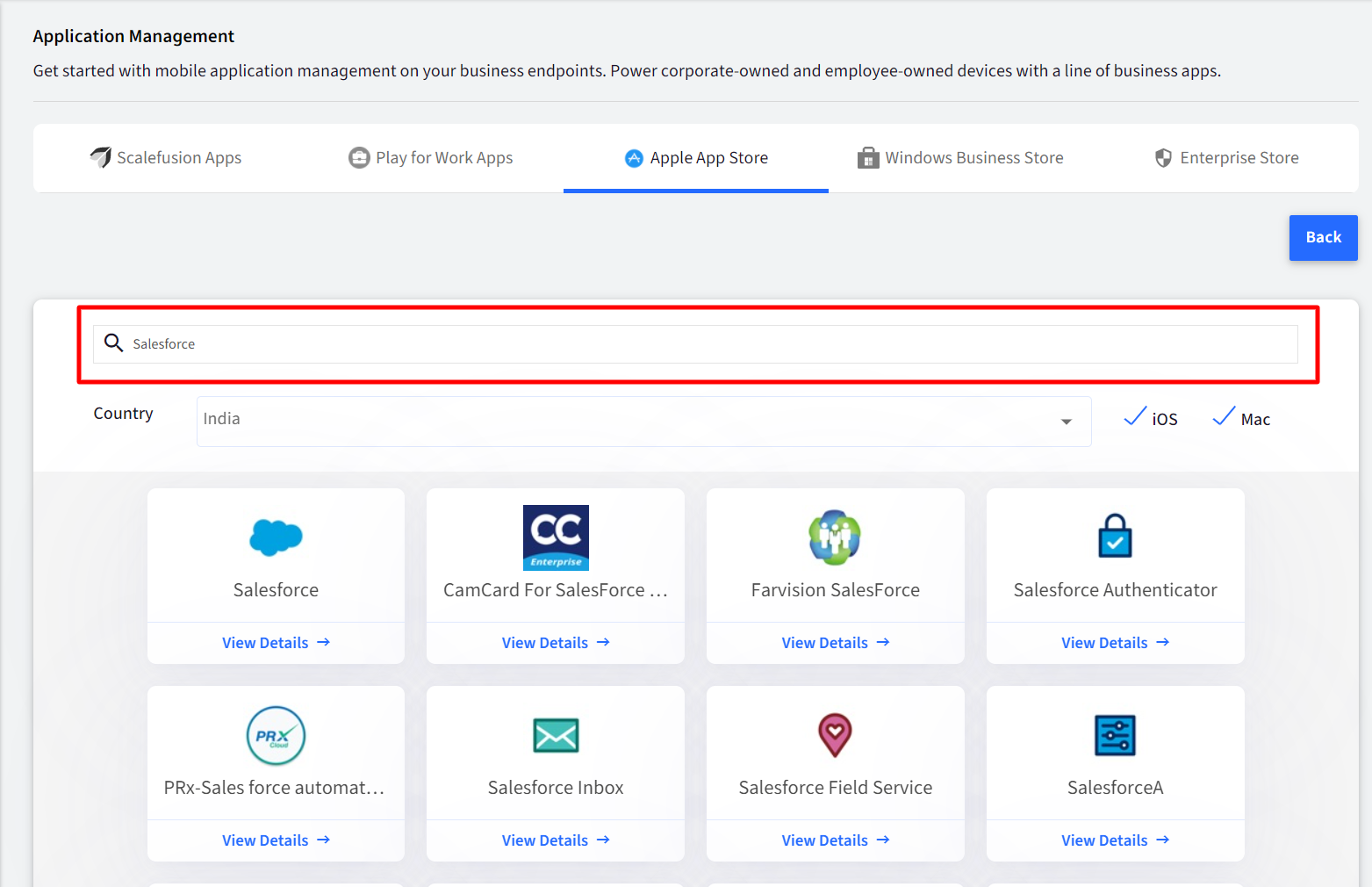Click the CamCard Enterprise app icon
The height and width of the screenshot is (887, 1372).
(x=556, y=537)
